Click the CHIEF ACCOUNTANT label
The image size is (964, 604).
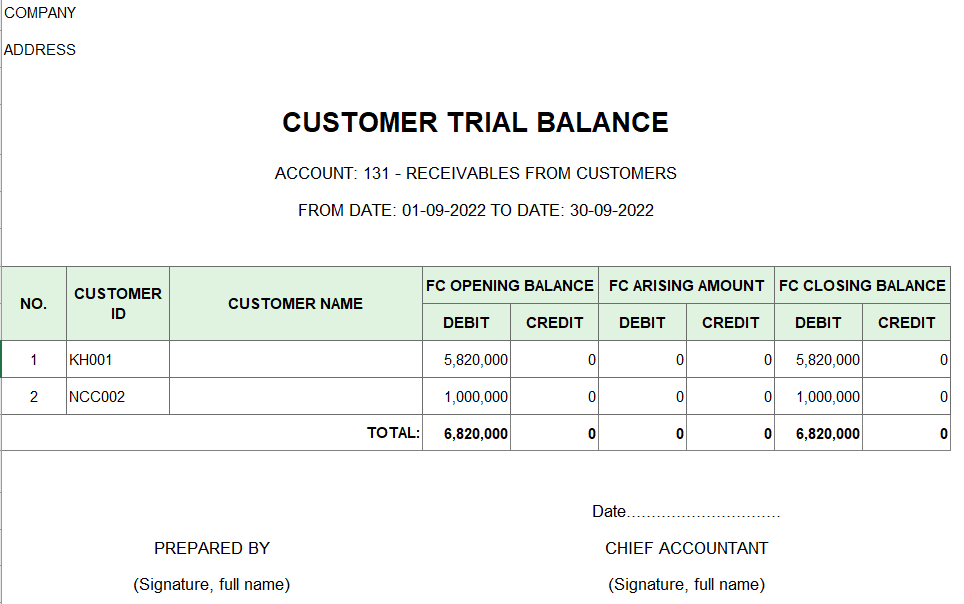coord(687,548)
